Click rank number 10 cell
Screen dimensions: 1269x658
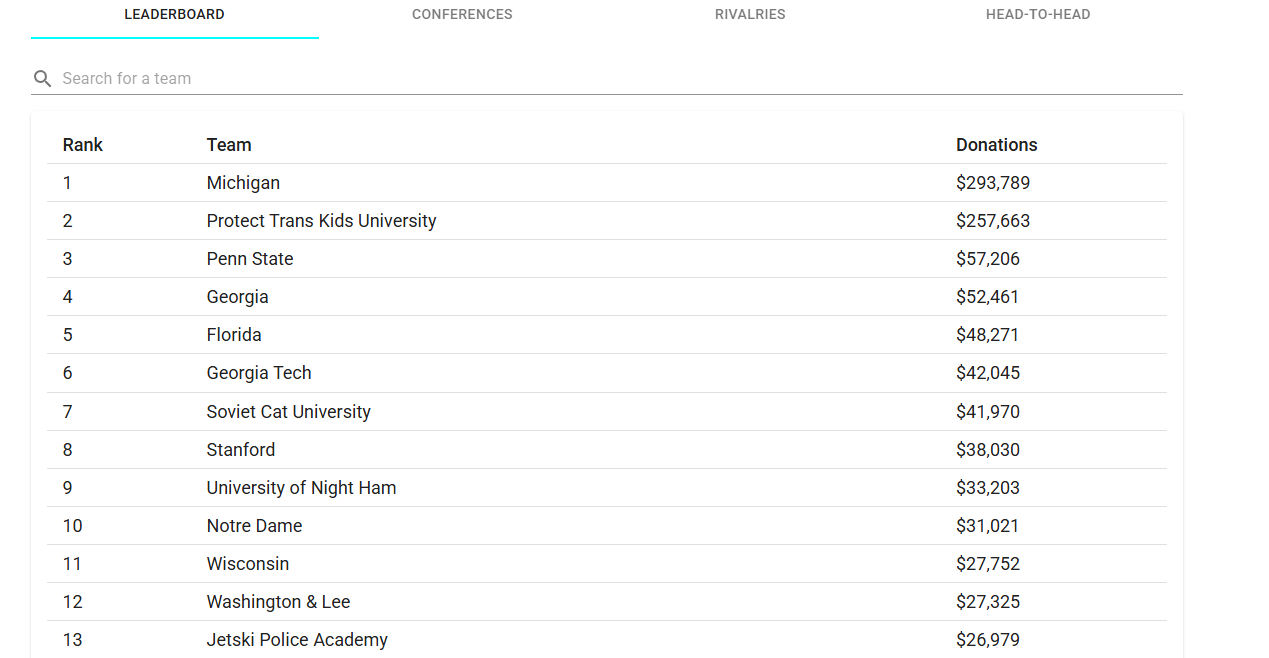(x=72, y=526)
